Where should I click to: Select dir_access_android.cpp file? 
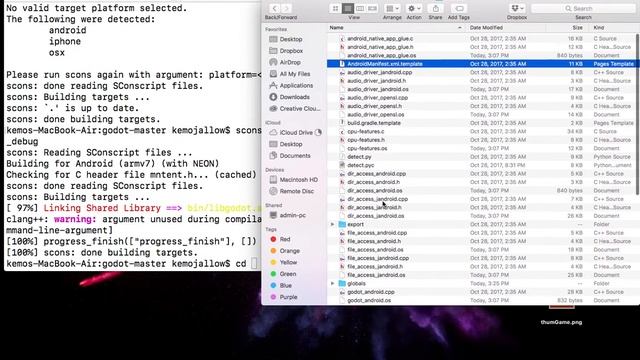tap(481, 173)
